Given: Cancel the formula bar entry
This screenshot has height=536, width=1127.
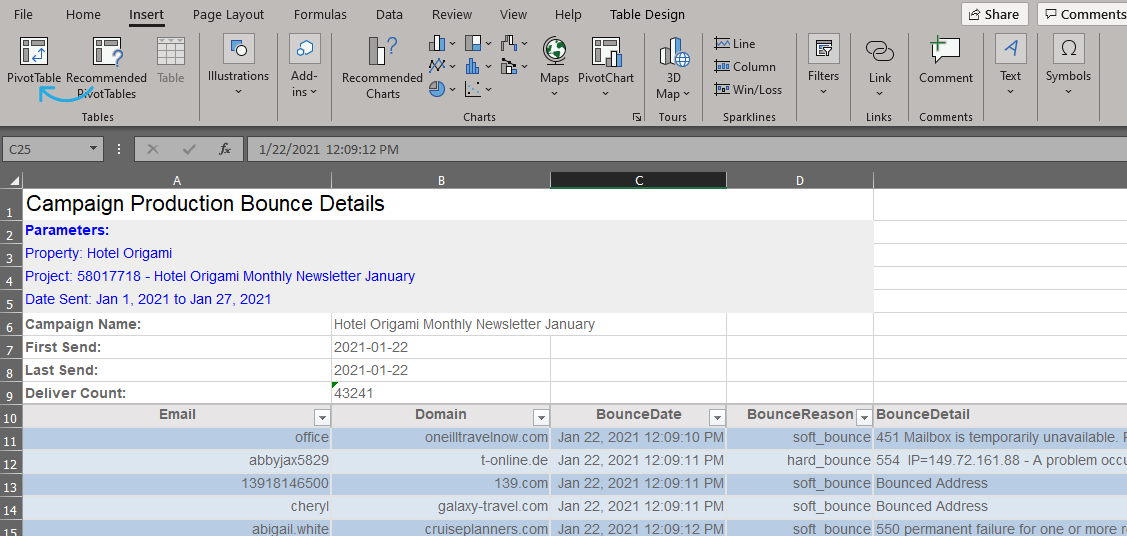Looking at the screenshot, I should point(152,149).
